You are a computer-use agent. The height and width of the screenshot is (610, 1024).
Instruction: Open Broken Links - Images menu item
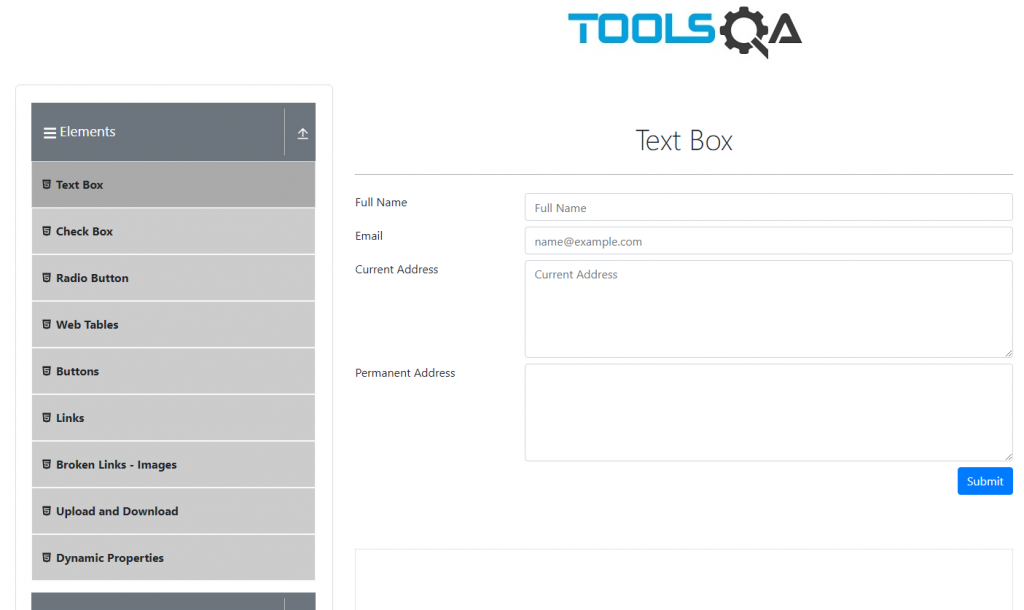point(173,464)
